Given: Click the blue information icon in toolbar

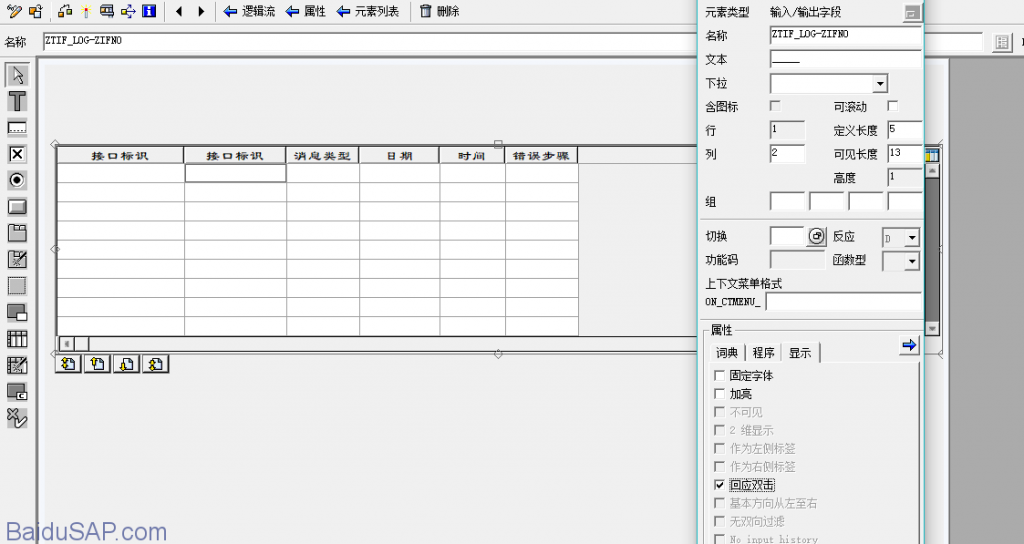Looking at the screenshot, I should pos(149,11).
